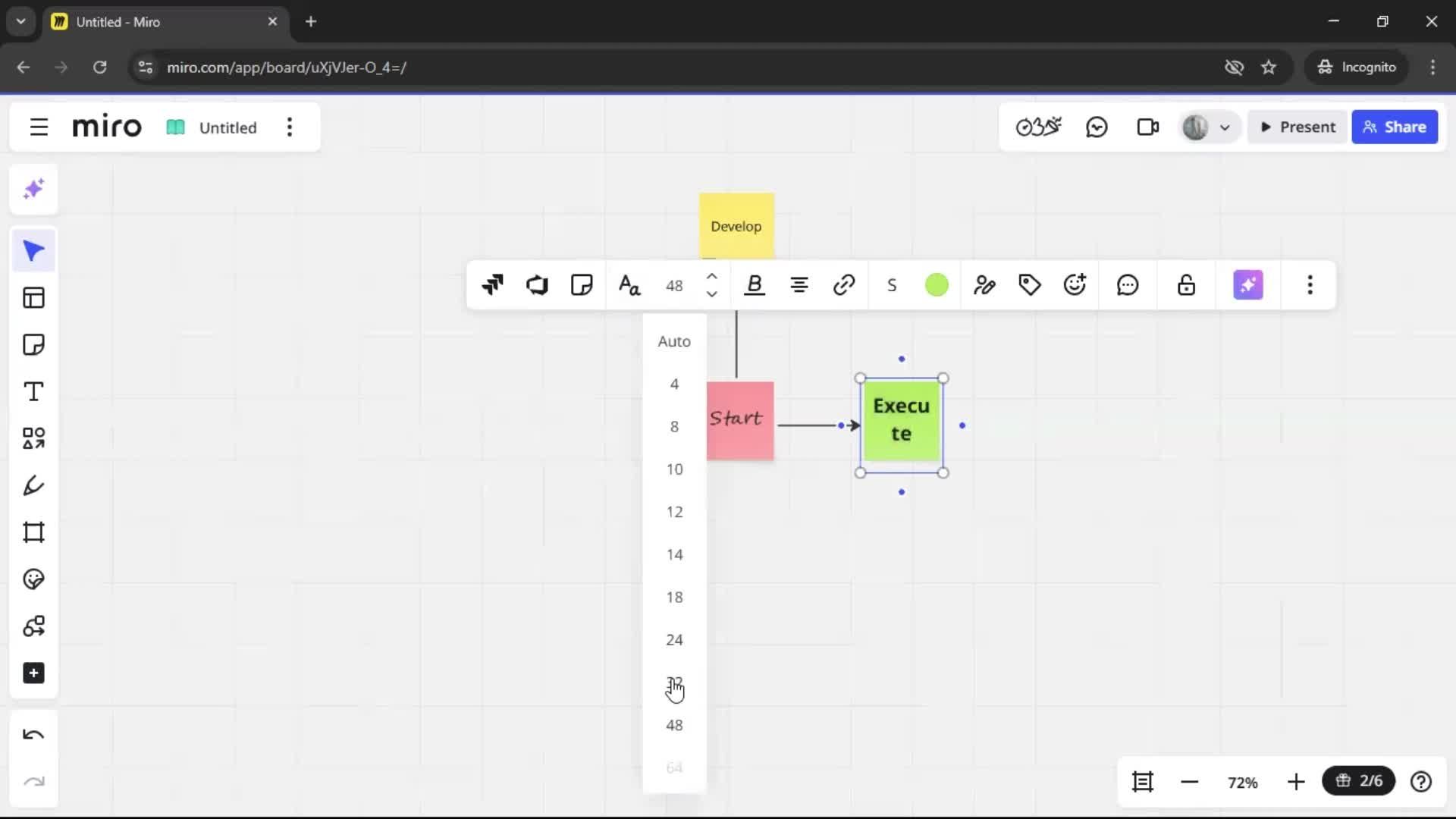Screen dimensions: 1456x819
Task: Zoom out with the minus button
Action: pyautogui.click(x=1189, y=782)
